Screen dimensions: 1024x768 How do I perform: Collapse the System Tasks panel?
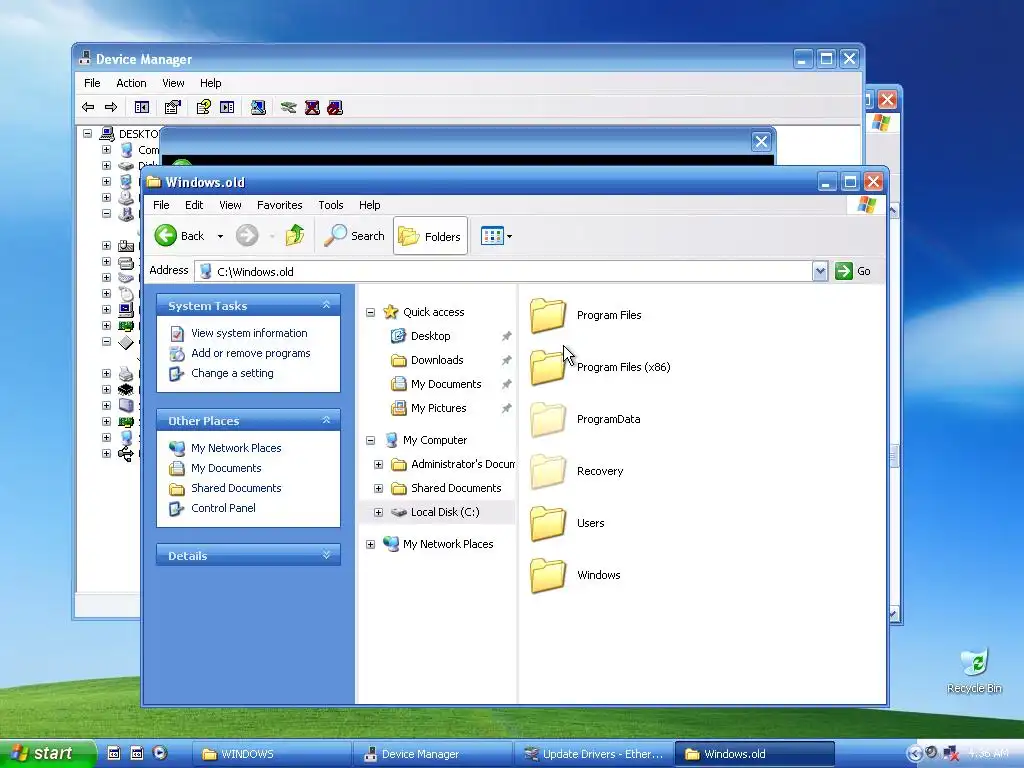[x=327, y=305]
